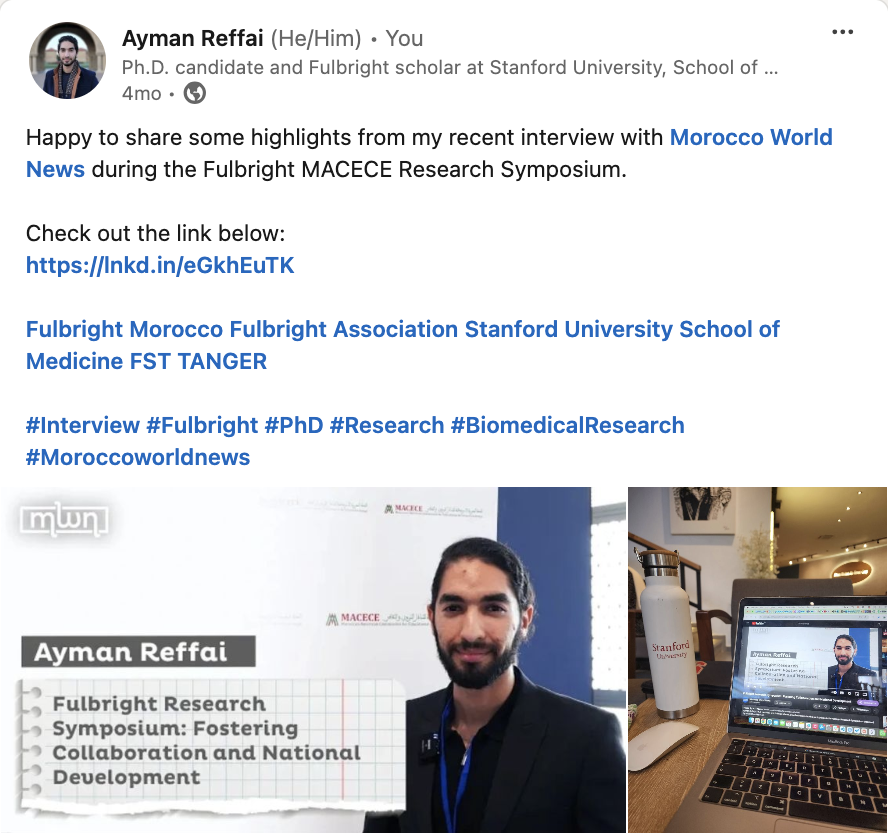Viewport: 888px width, 836px height.
Task: Click the globe public visibility icon
Action: point(195,93)
